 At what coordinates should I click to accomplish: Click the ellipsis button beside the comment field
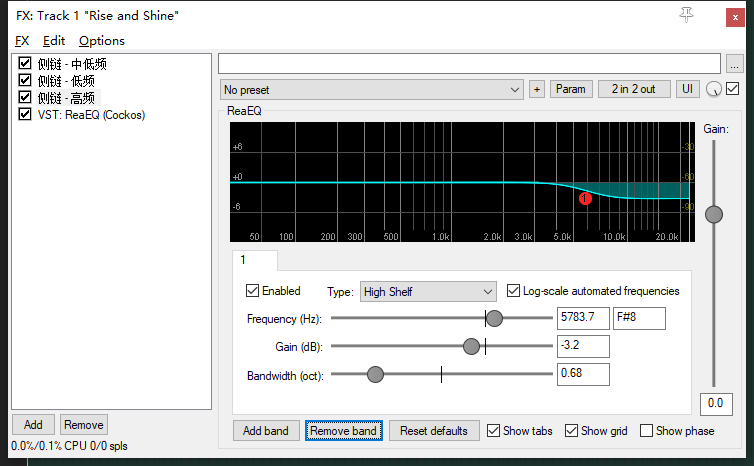click(x=734, y=64)
